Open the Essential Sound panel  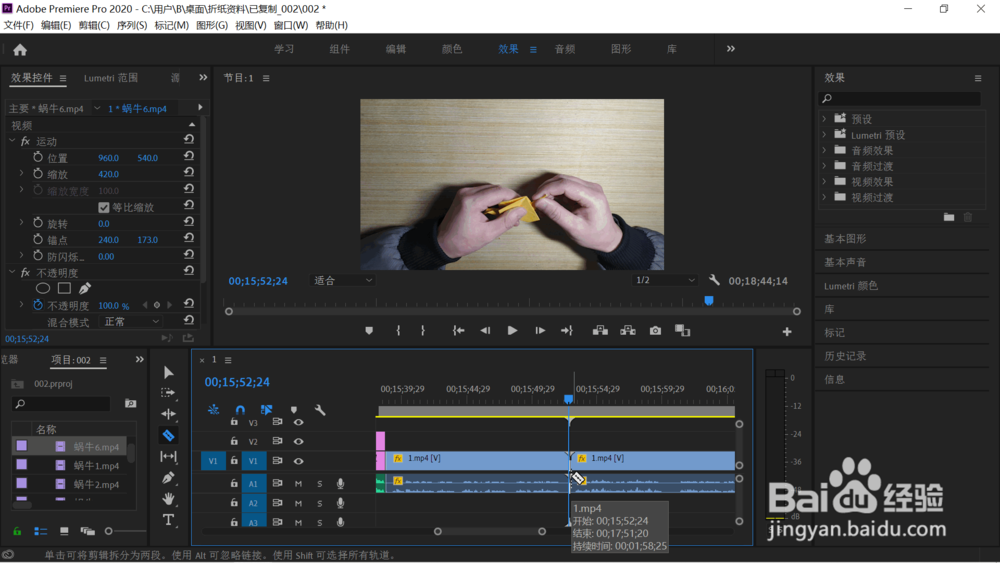pyautogui.click(x=845, y=262)
